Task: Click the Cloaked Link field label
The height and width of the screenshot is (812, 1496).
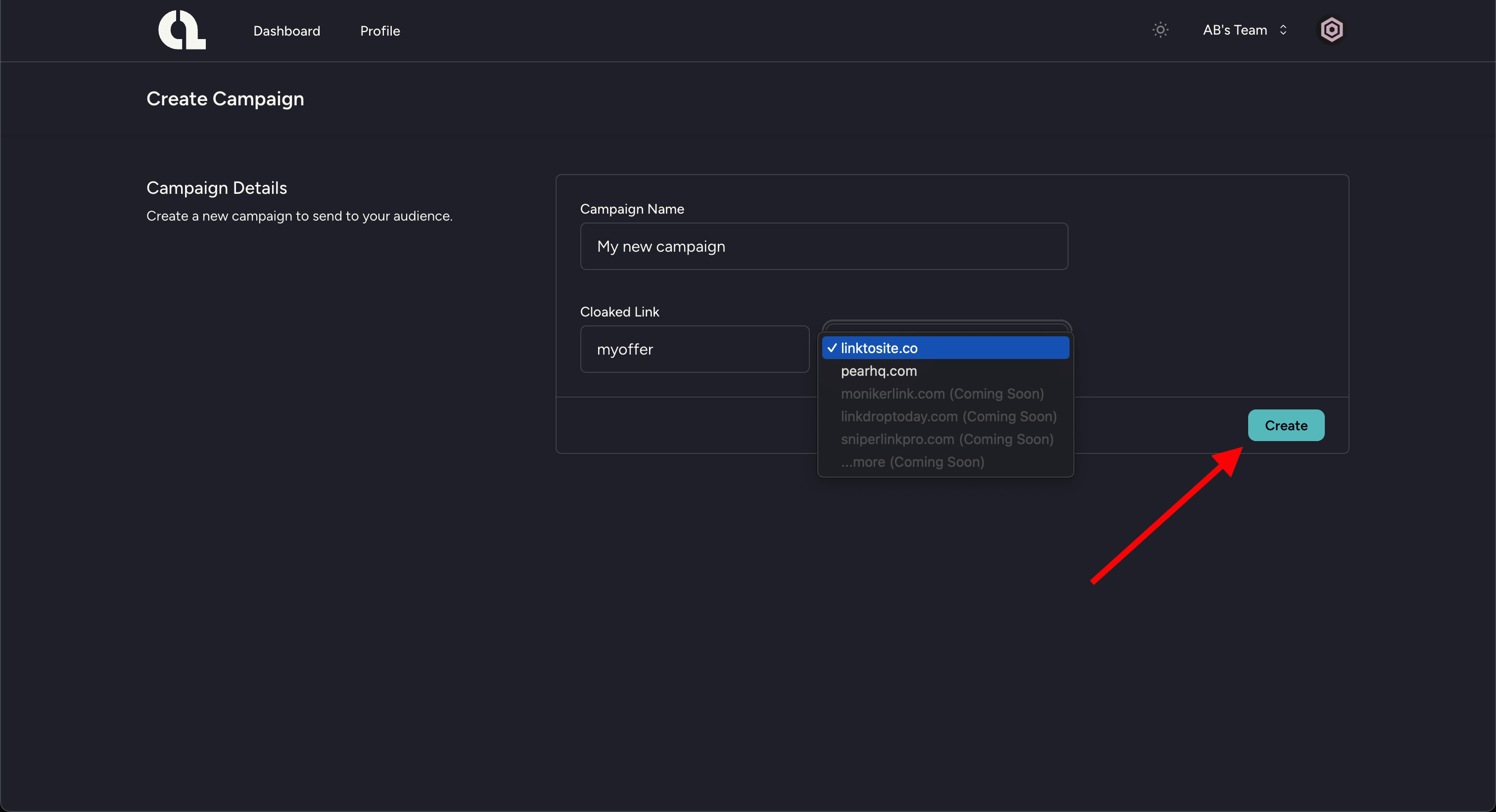Action: (619, 312)
